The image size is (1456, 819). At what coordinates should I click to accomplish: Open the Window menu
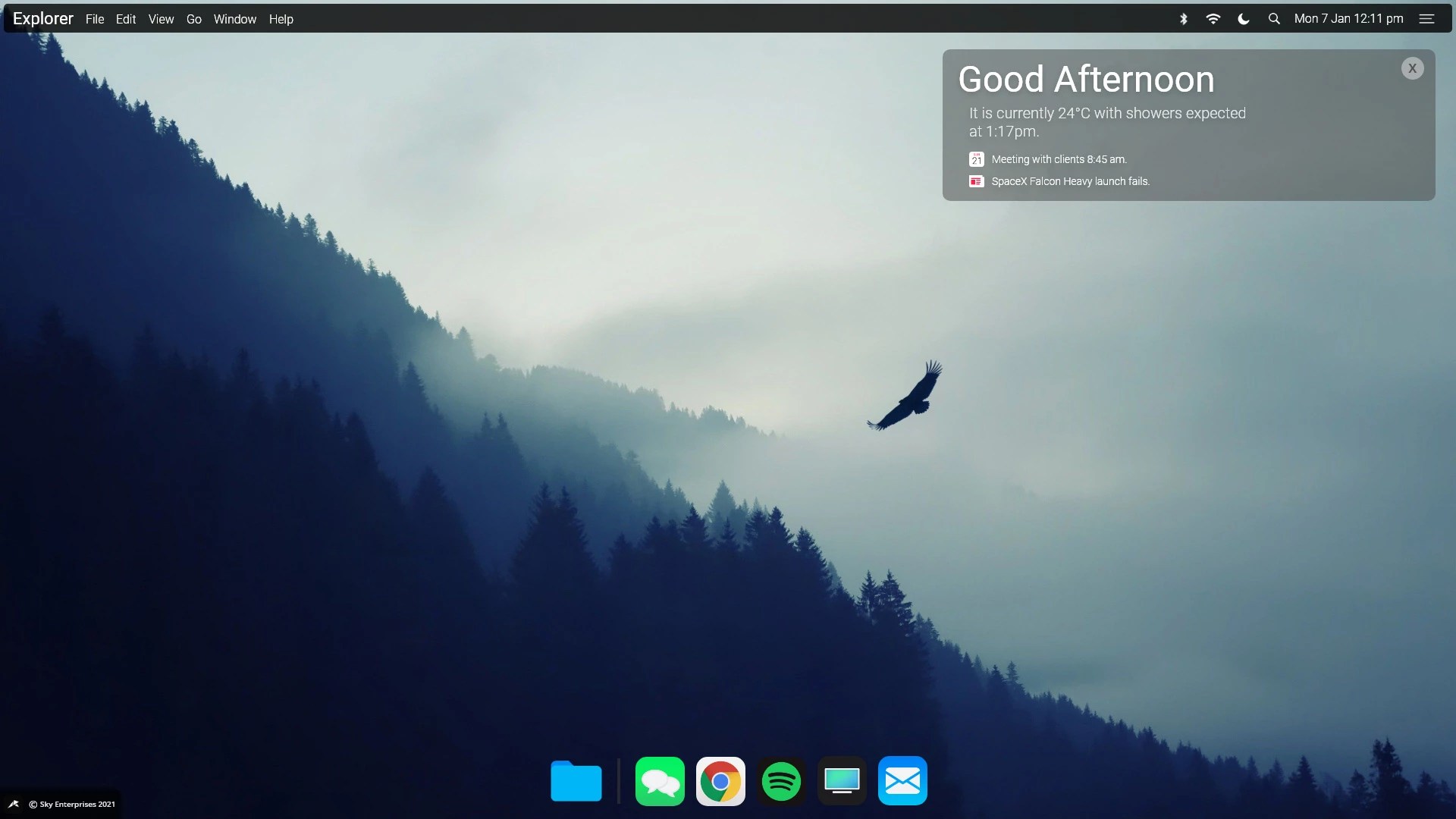[x=235, y=19]
